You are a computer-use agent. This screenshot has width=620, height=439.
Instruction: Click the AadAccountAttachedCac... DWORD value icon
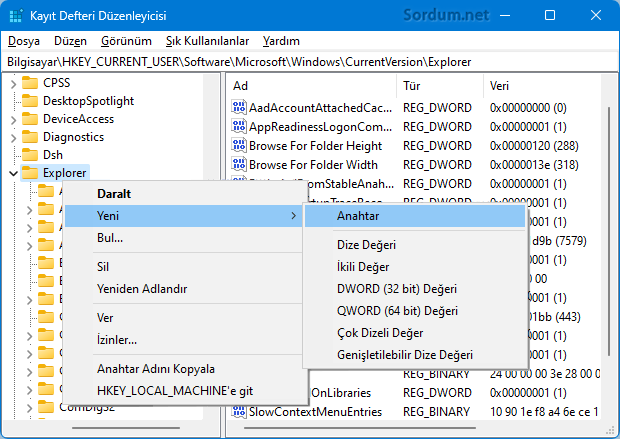(x=239, y=108)
